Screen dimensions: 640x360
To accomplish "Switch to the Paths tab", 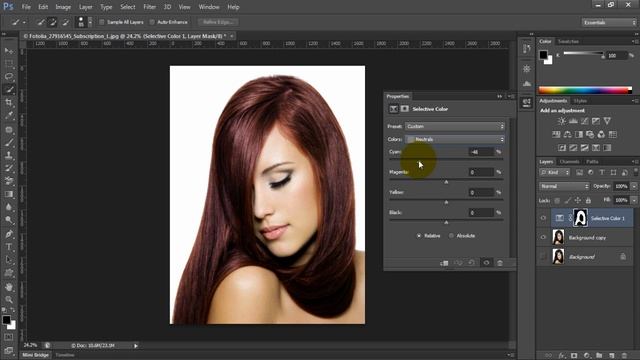I will [x=592, y=162].
